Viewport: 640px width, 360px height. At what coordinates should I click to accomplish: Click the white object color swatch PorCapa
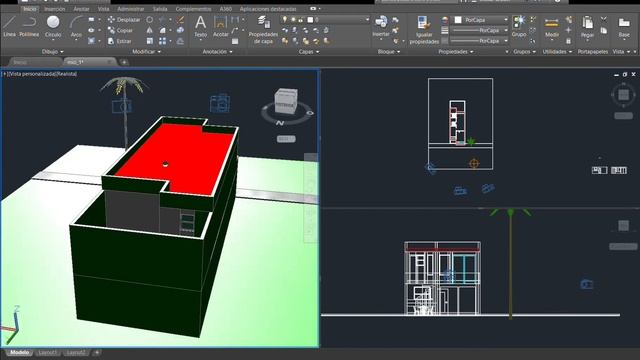458,20
